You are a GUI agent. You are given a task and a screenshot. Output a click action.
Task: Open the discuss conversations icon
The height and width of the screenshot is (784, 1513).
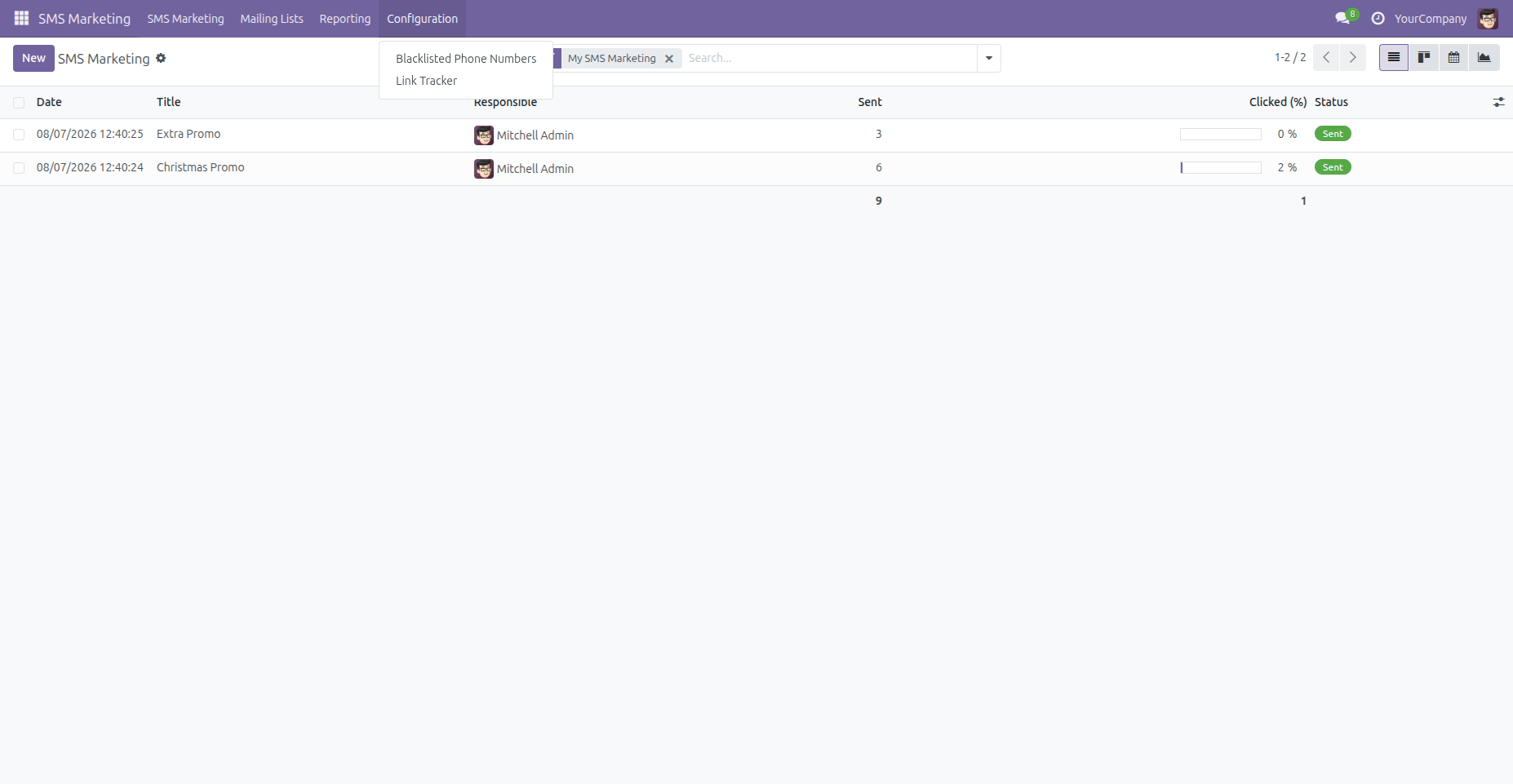point(1342,18)
